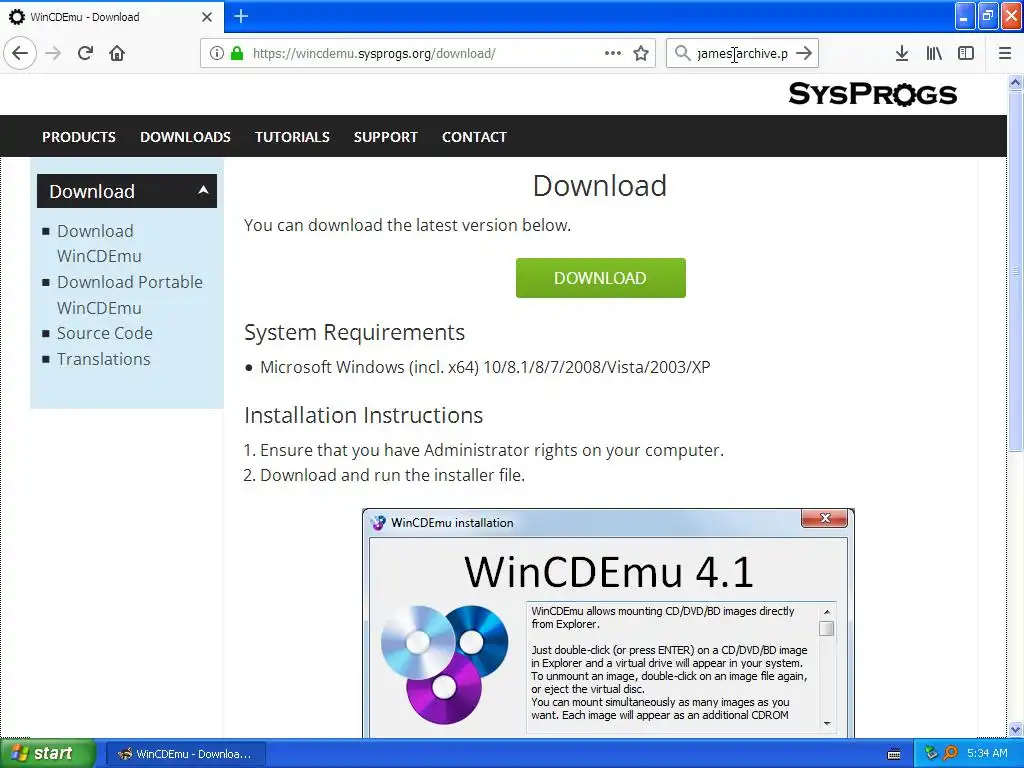
Task: Open the Translations sidebar link
Action: click(103, 359)
